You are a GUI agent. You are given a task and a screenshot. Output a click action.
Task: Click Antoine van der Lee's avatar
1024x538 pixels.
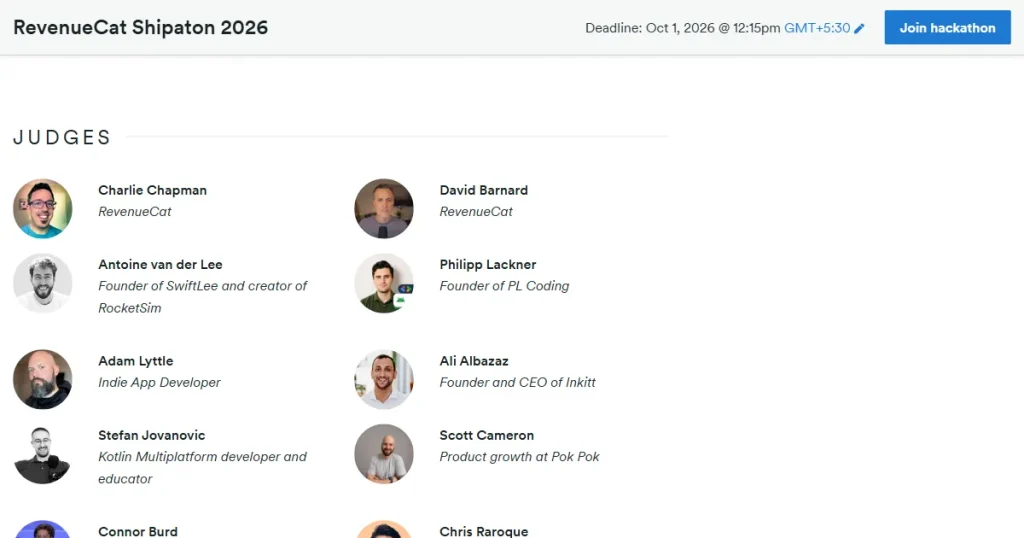pos(42,283)
